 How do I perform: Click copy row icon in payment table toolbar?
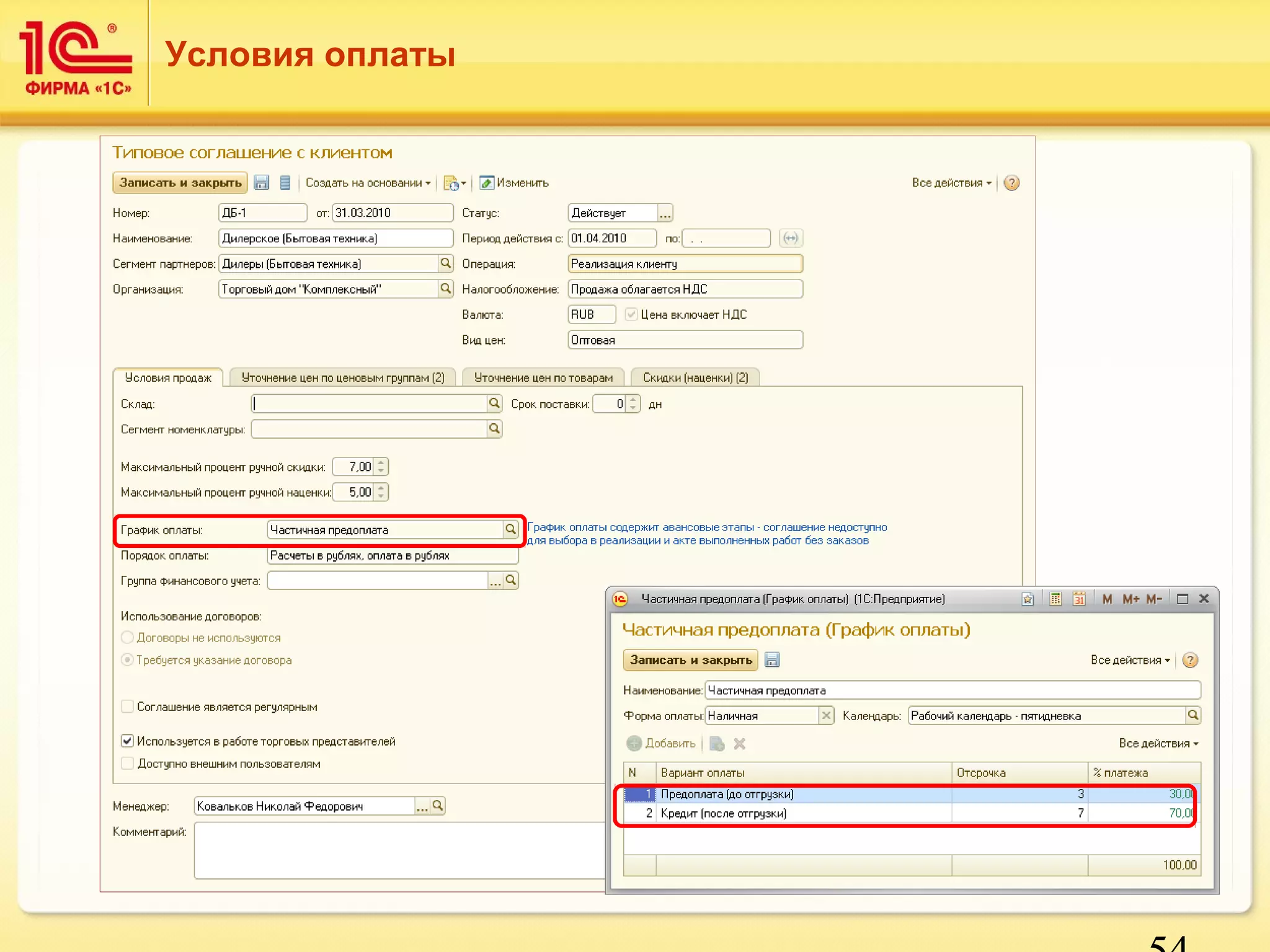click(x=716, y=743)
